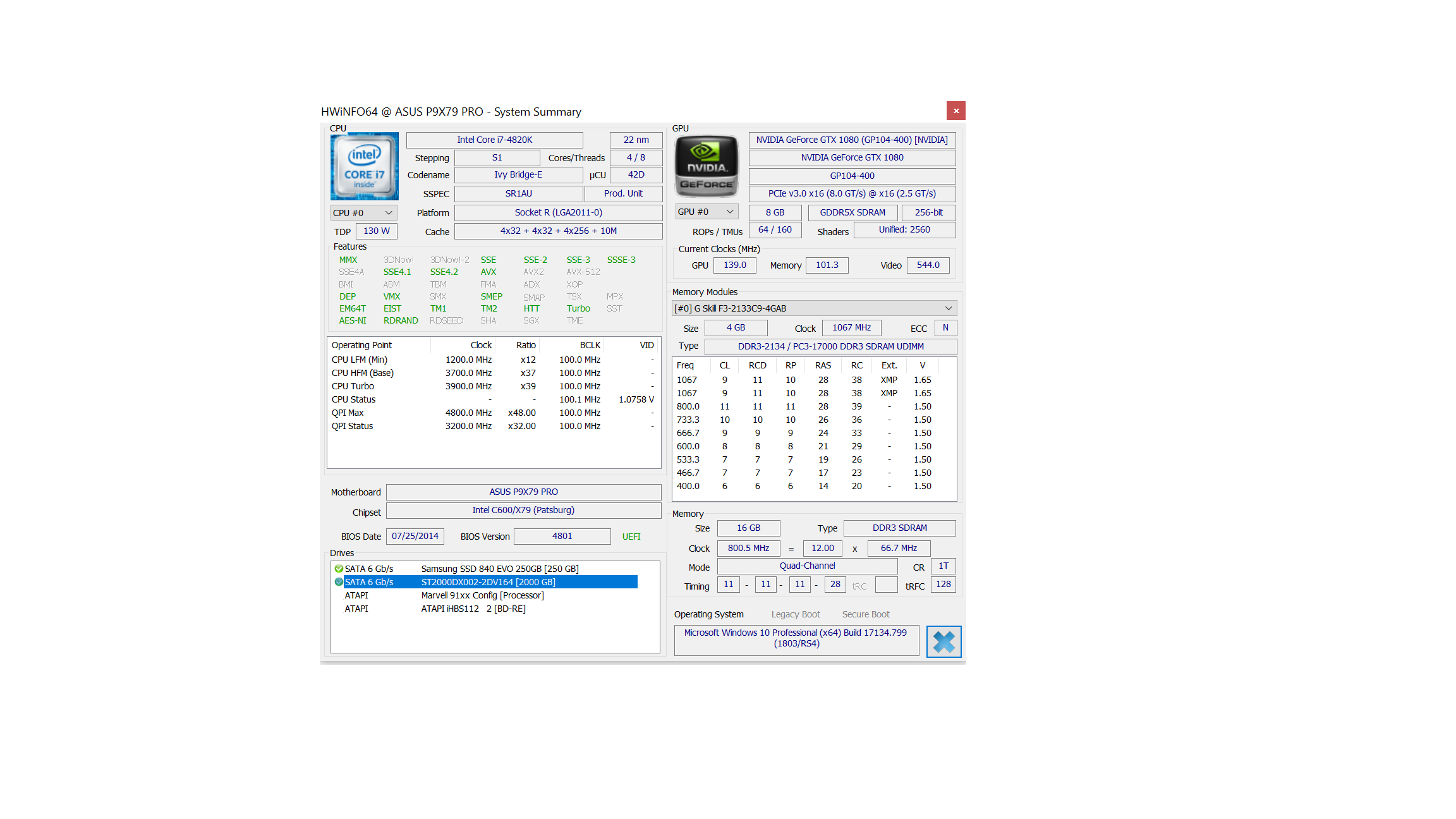Click the Intel Core i7 logo
The image size is (1456, 819).
coord(364,166)
